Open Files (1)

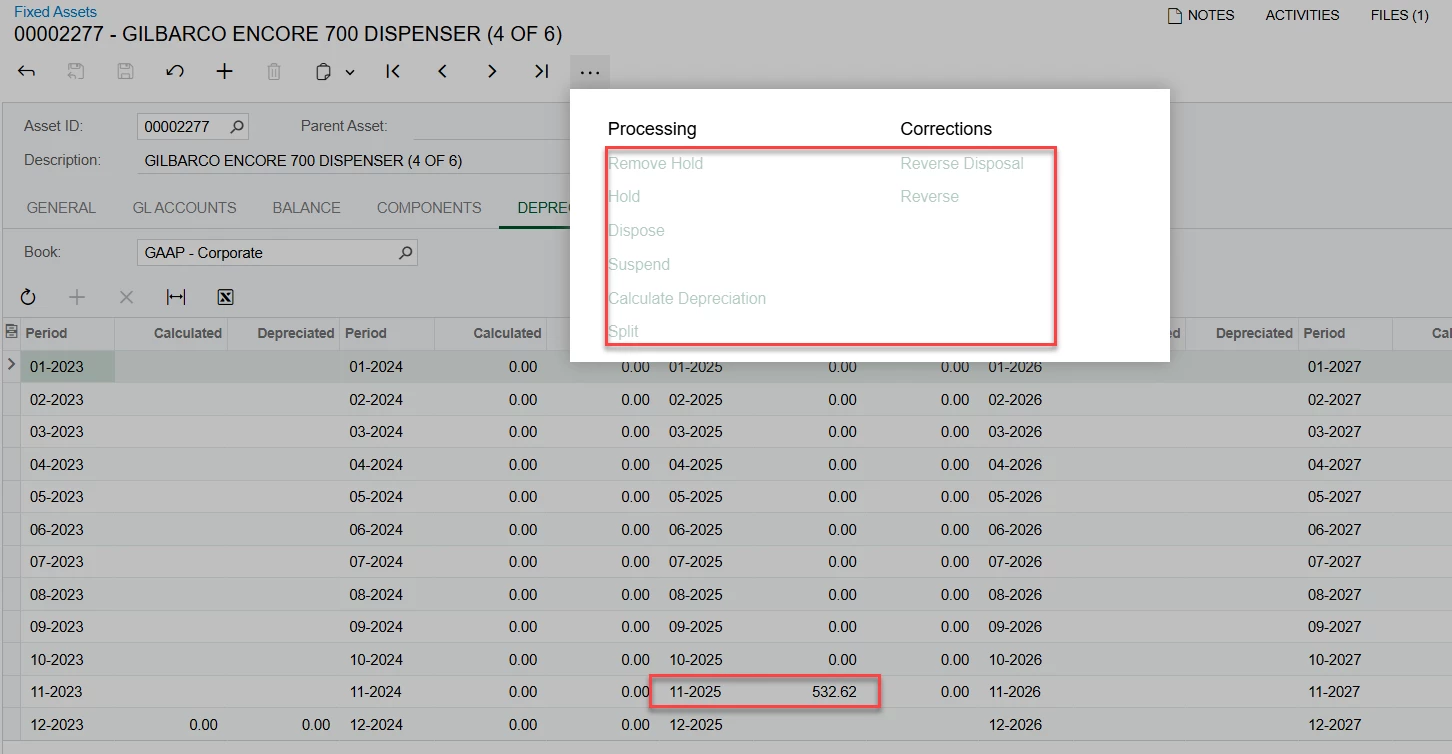1399,15
